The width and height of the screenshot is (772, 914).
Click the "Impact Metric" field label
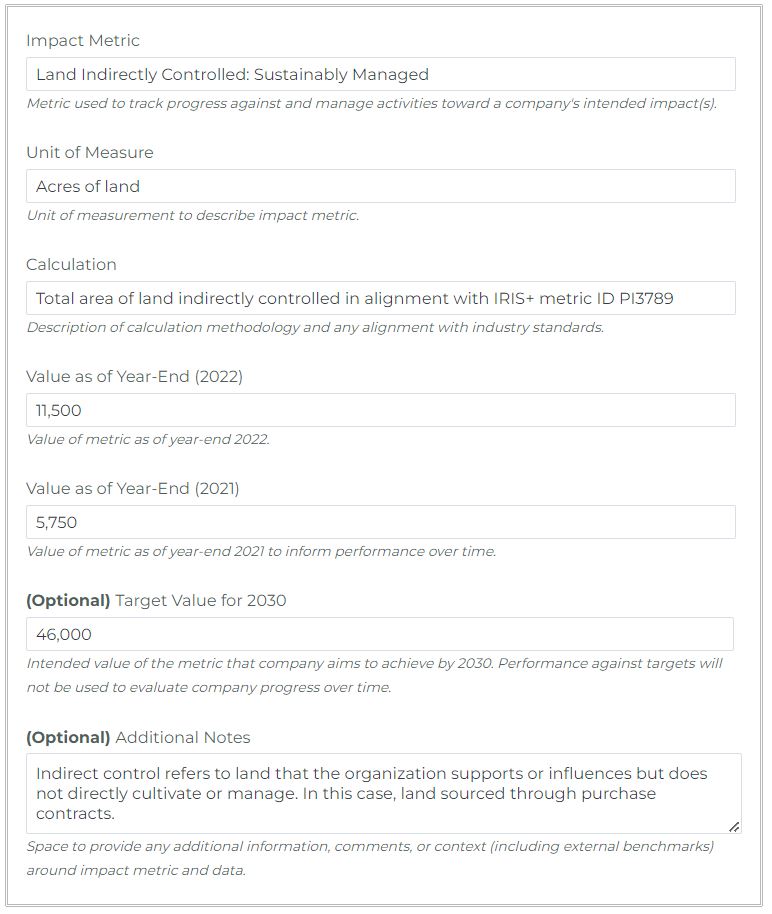(83, 41)
